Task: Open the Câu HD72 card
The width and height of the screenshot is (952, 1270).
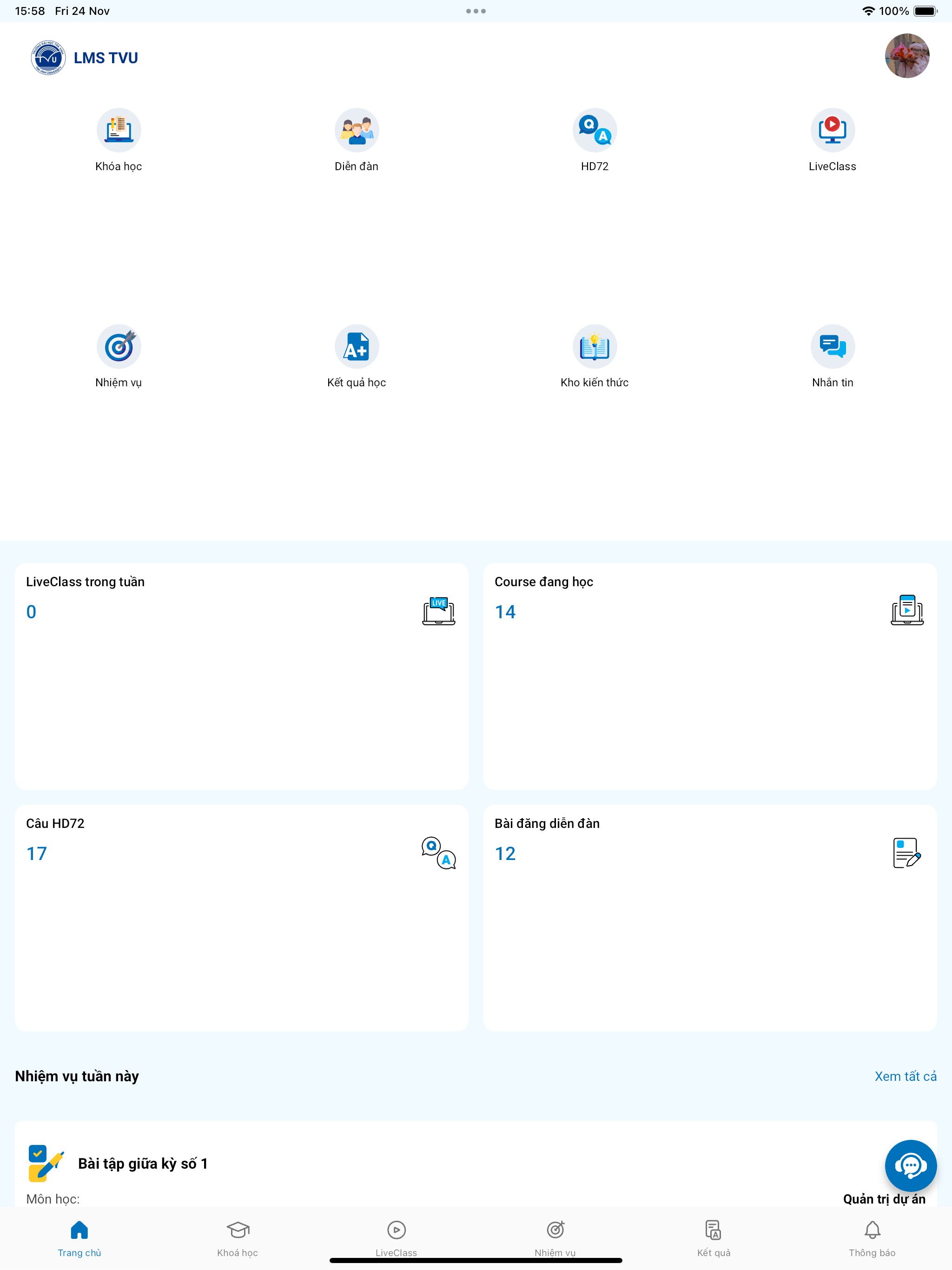Action: pos(242,918)
